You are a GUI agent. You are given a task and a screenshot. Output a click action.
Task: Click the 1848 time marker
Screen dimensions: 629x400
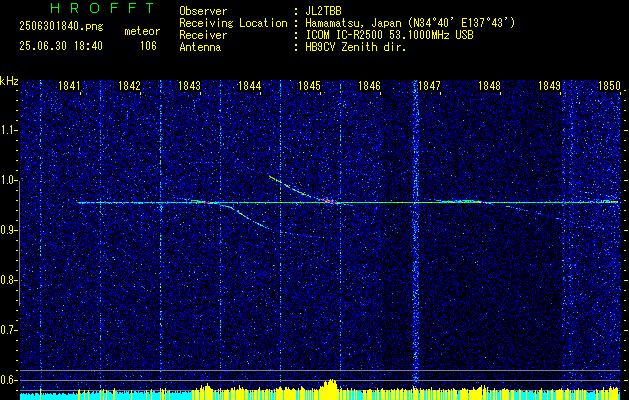click(x=489, y=85)
